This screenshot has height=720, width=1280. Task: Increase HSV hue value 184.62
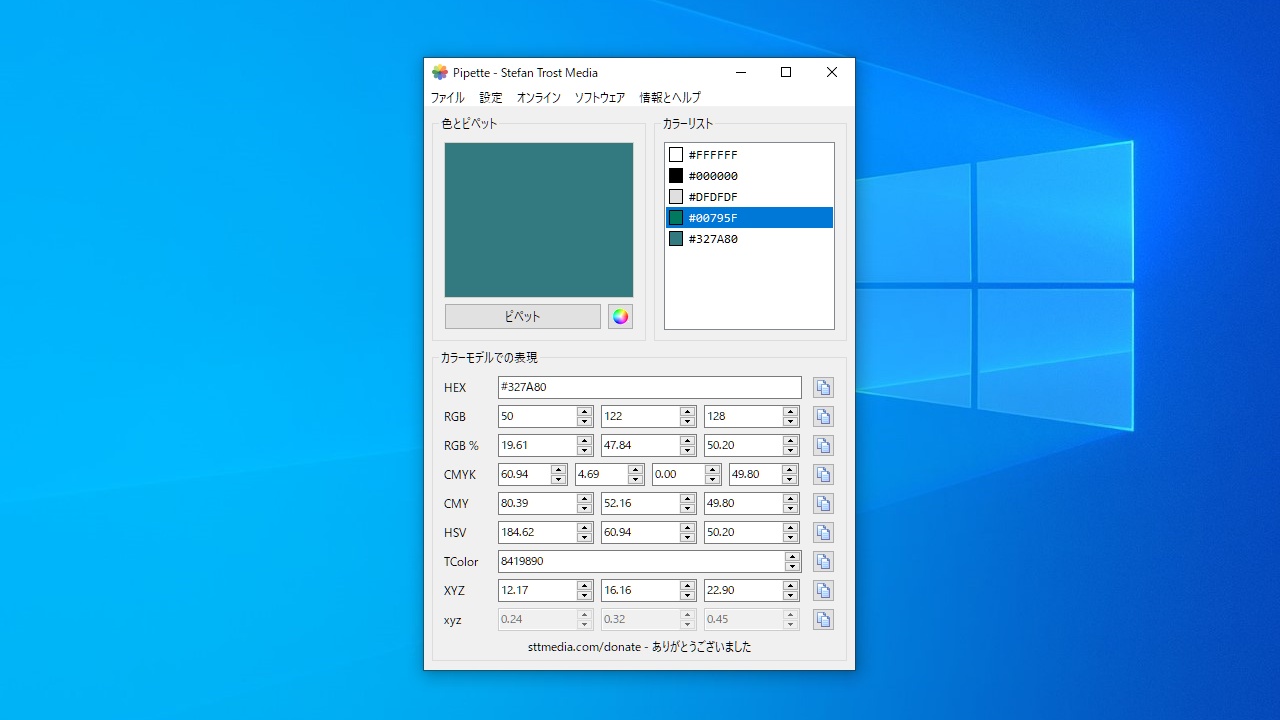click(x=585, y=528)
